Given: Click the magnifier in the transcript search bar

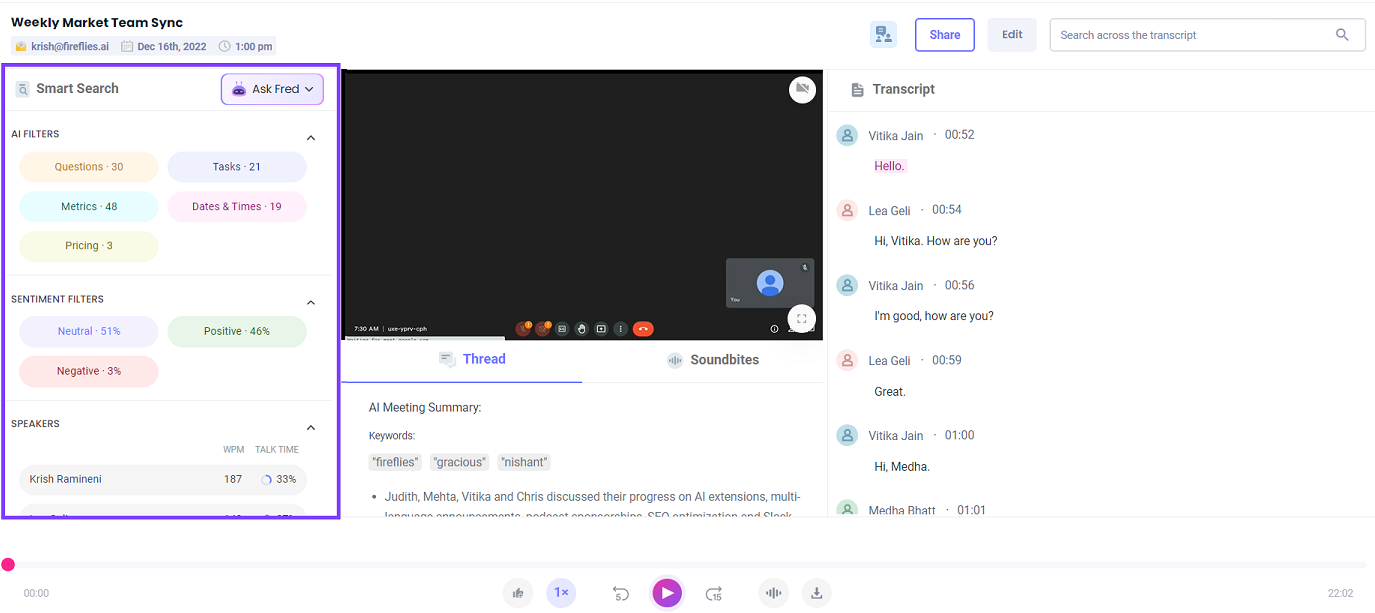Looking at the screenshot, I should 1342,33.
